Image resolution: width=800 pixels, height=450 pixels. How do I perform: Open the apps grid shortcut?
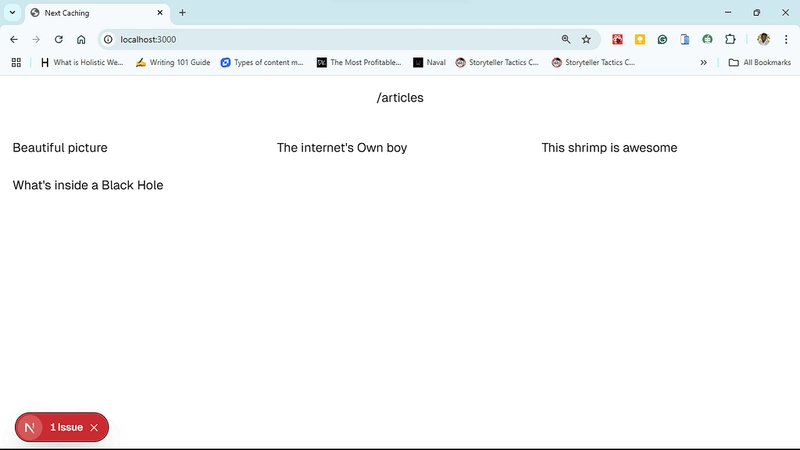pyautogui.click(x=16, y=62)
